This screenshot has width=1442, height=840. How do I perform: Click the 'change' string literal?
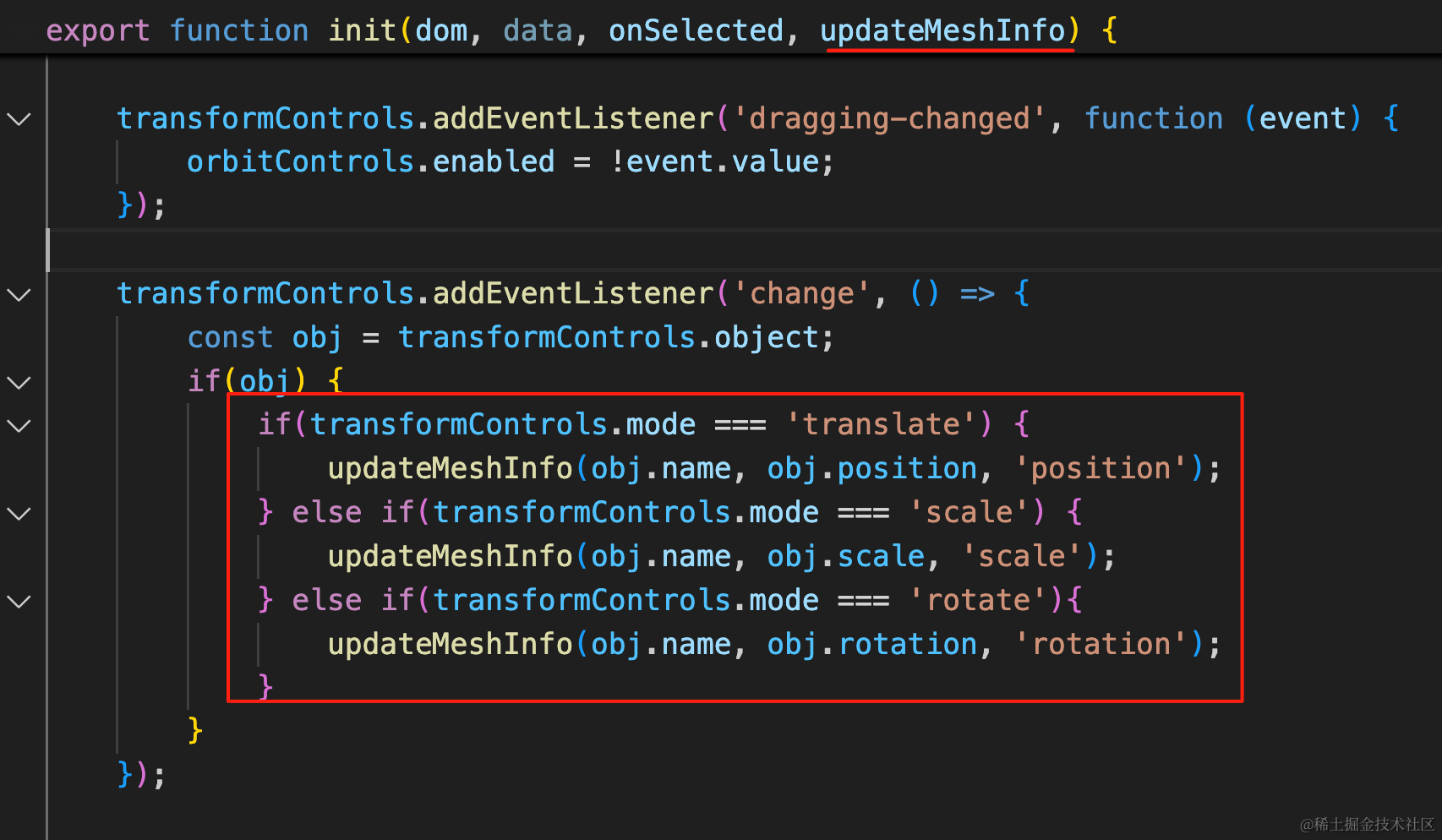pos(802,294)
